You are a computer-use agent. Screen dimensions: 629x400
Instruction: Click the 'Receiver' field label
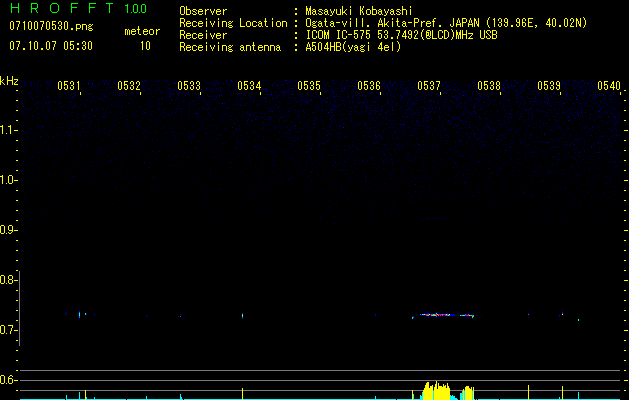pos(203,35)
